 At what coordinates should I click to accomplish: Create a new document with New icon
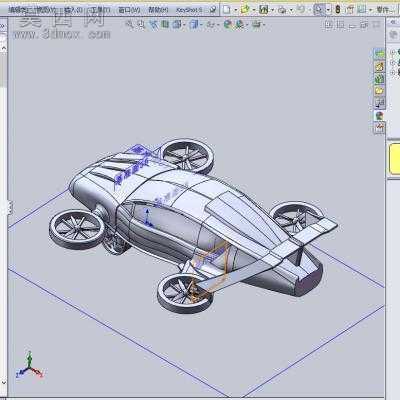click(x=227, y=10)
